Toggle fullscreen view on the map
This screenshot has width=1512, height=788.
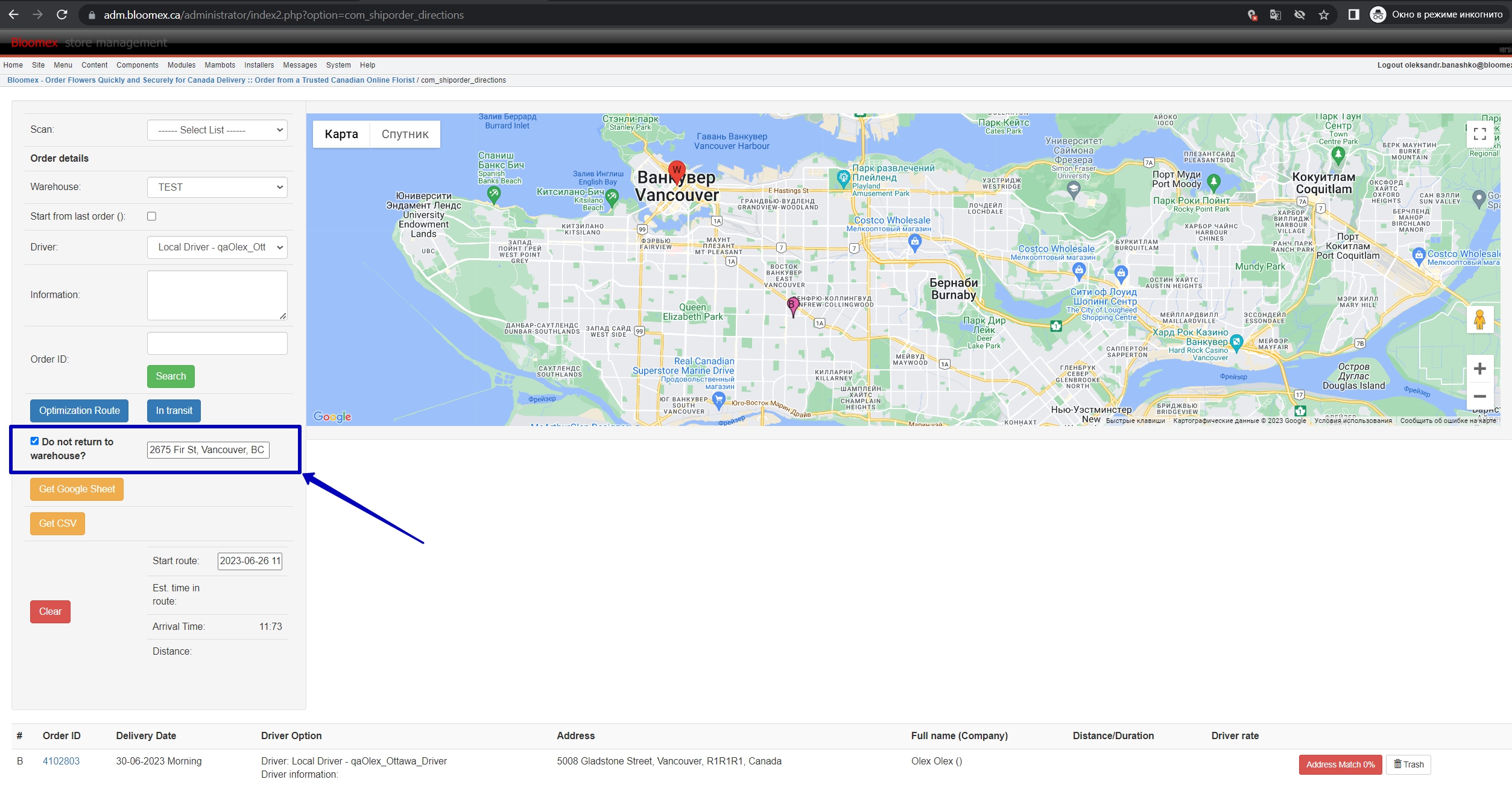(1479, 135)
